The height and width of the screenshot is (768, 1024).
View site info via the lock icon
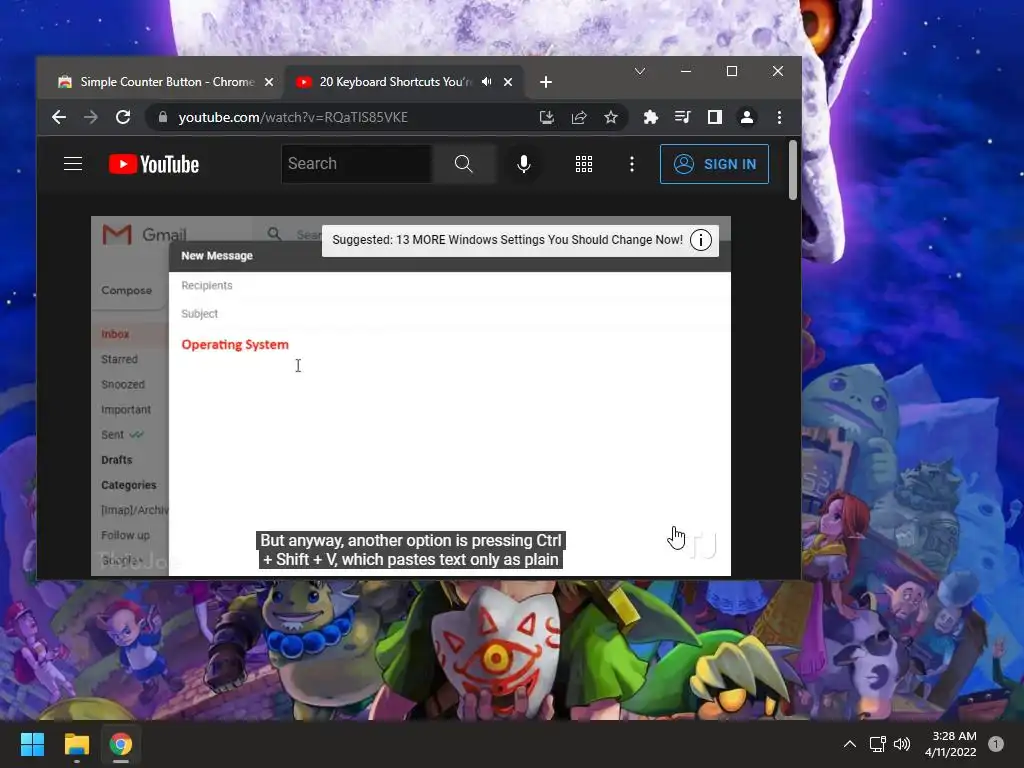tap(163, 117)
